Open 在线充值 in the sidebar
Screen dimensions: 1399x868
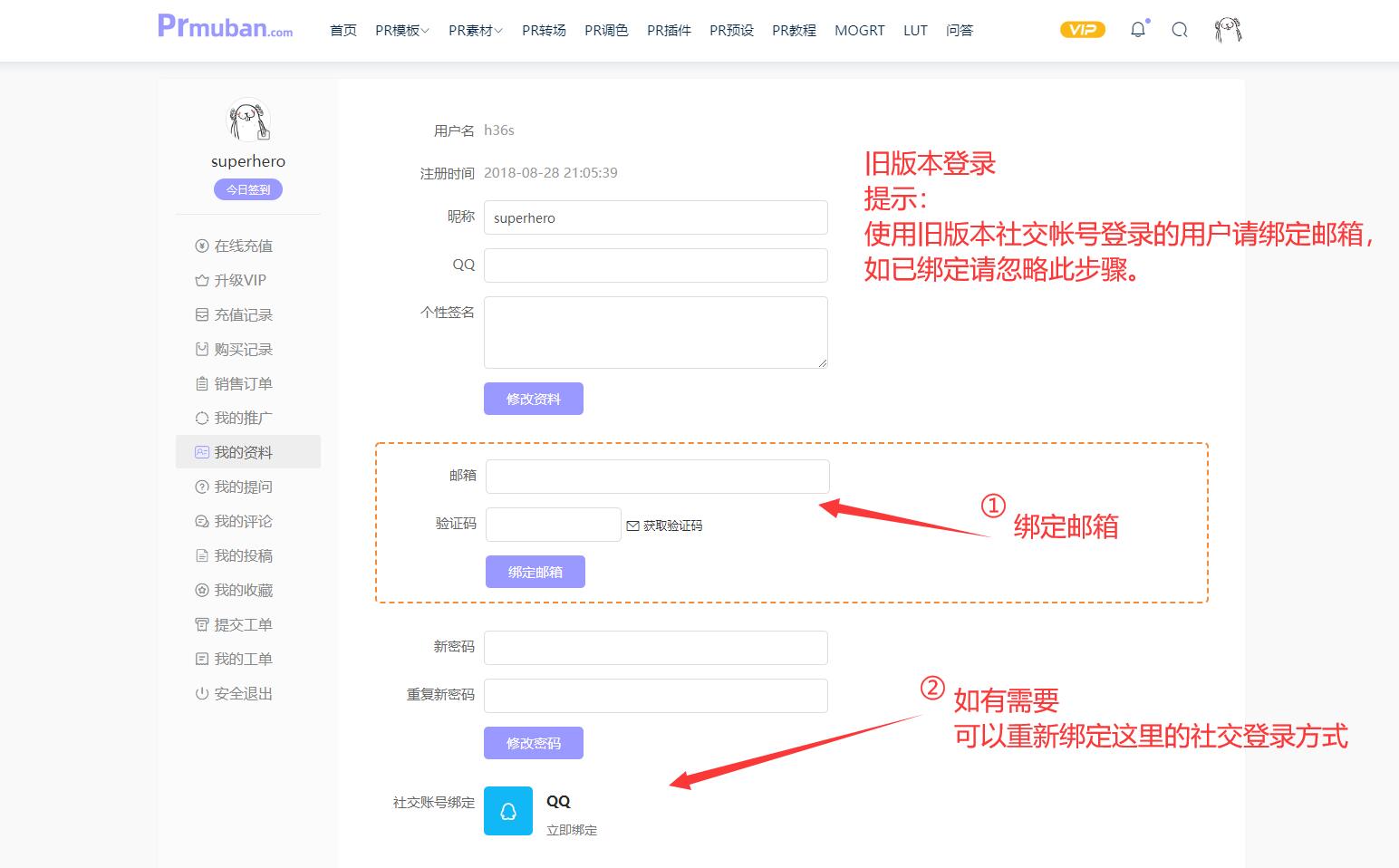point(243,246)
